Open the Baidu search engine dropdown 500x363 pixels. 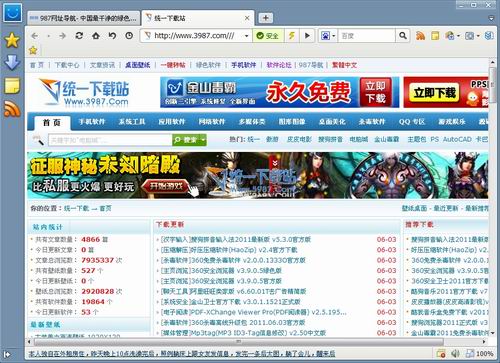click(328, 36)
